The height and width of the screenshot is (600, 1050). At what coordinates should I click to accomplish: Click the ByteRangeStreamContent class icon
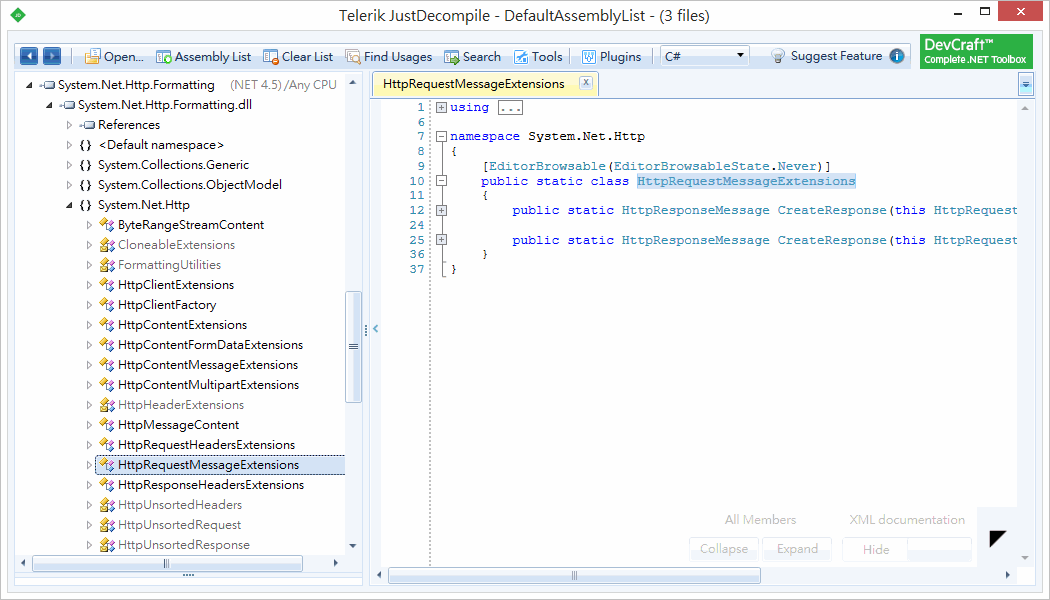[106, 225]
